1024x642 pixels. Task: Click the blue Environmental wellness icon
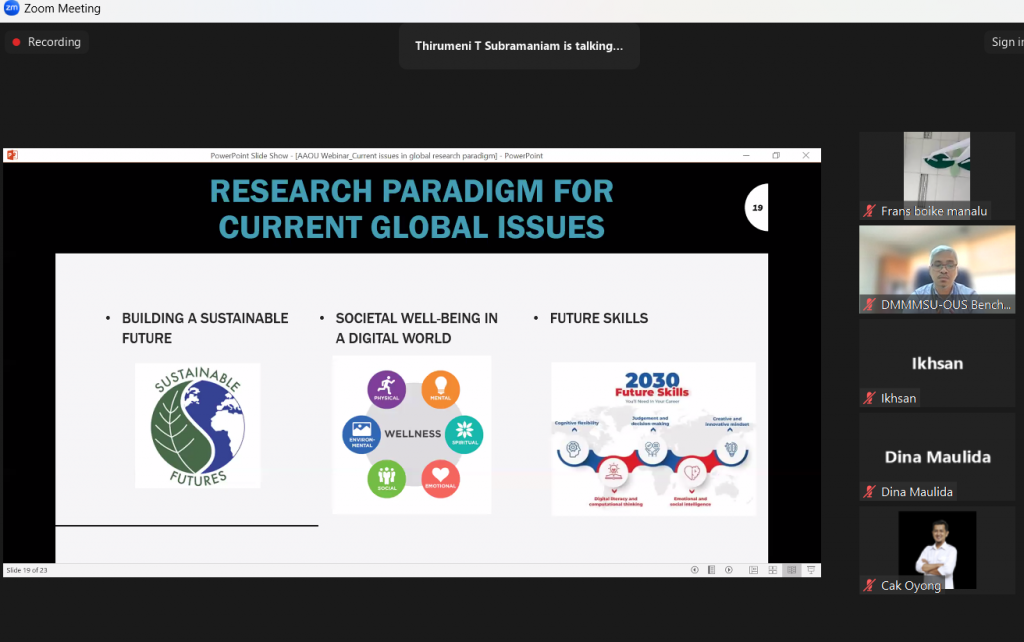tap(362, 434)
